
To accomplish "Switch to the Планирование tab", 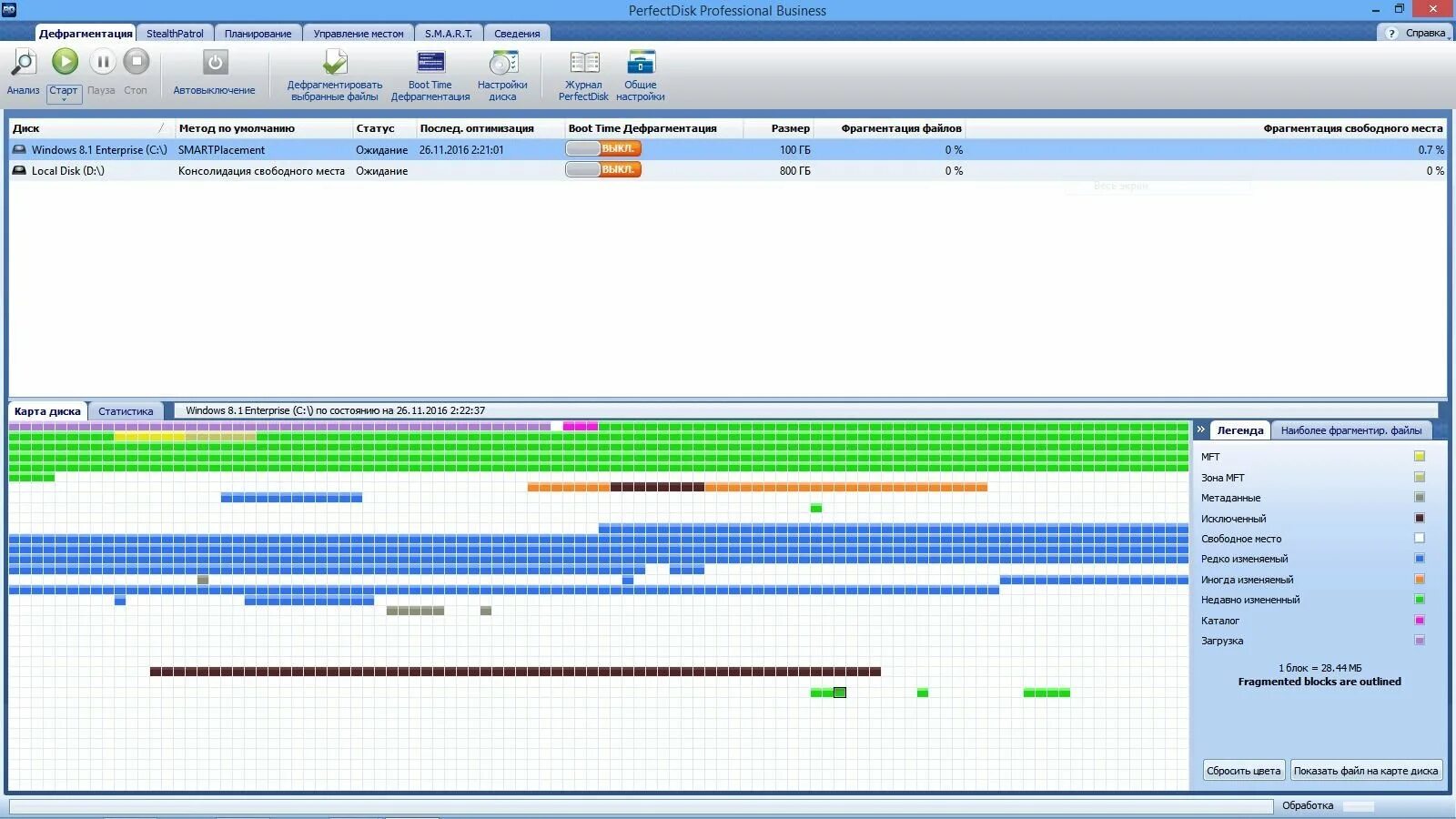I will tap(258, 34).
